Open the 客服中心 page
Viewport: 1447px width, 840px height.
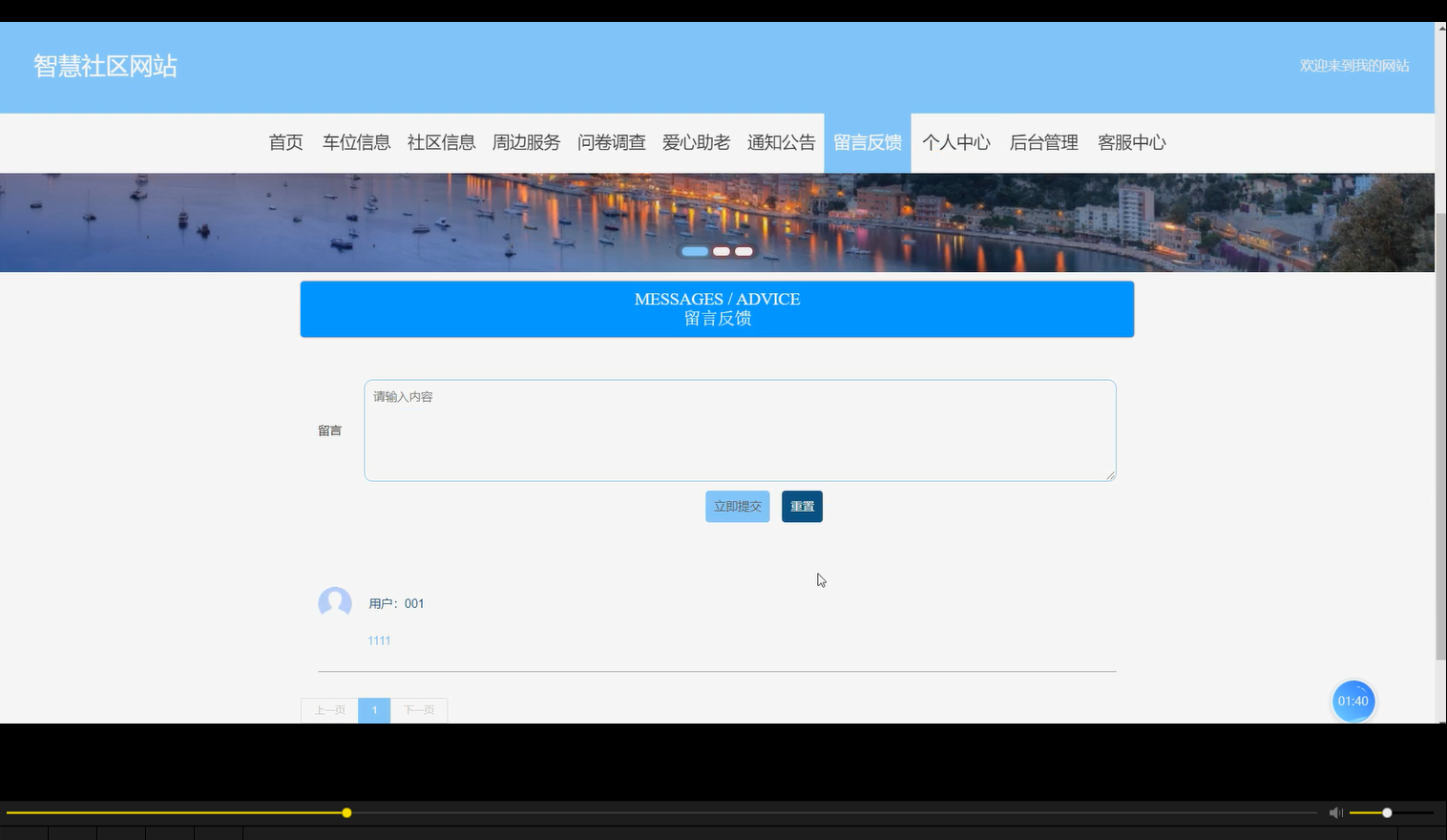1131,142
